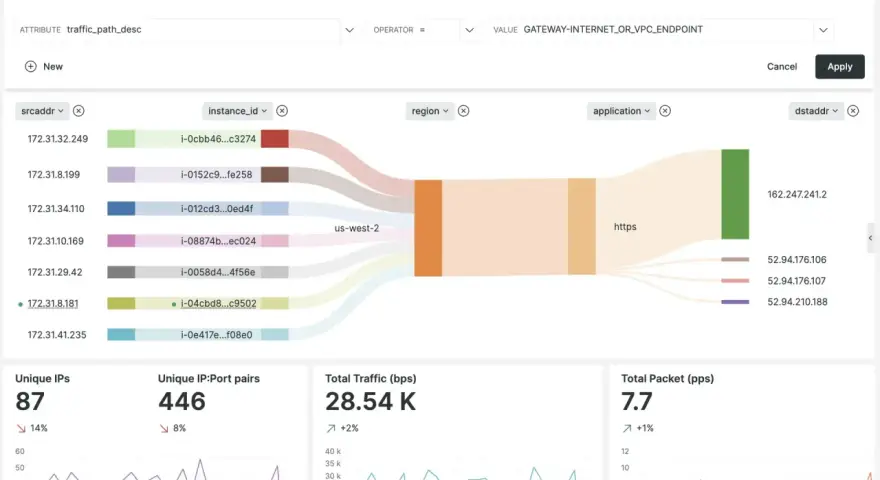Click destination address 52.94.176.106
The width and height of the screenshot is (880, 480).
point(797,260)
